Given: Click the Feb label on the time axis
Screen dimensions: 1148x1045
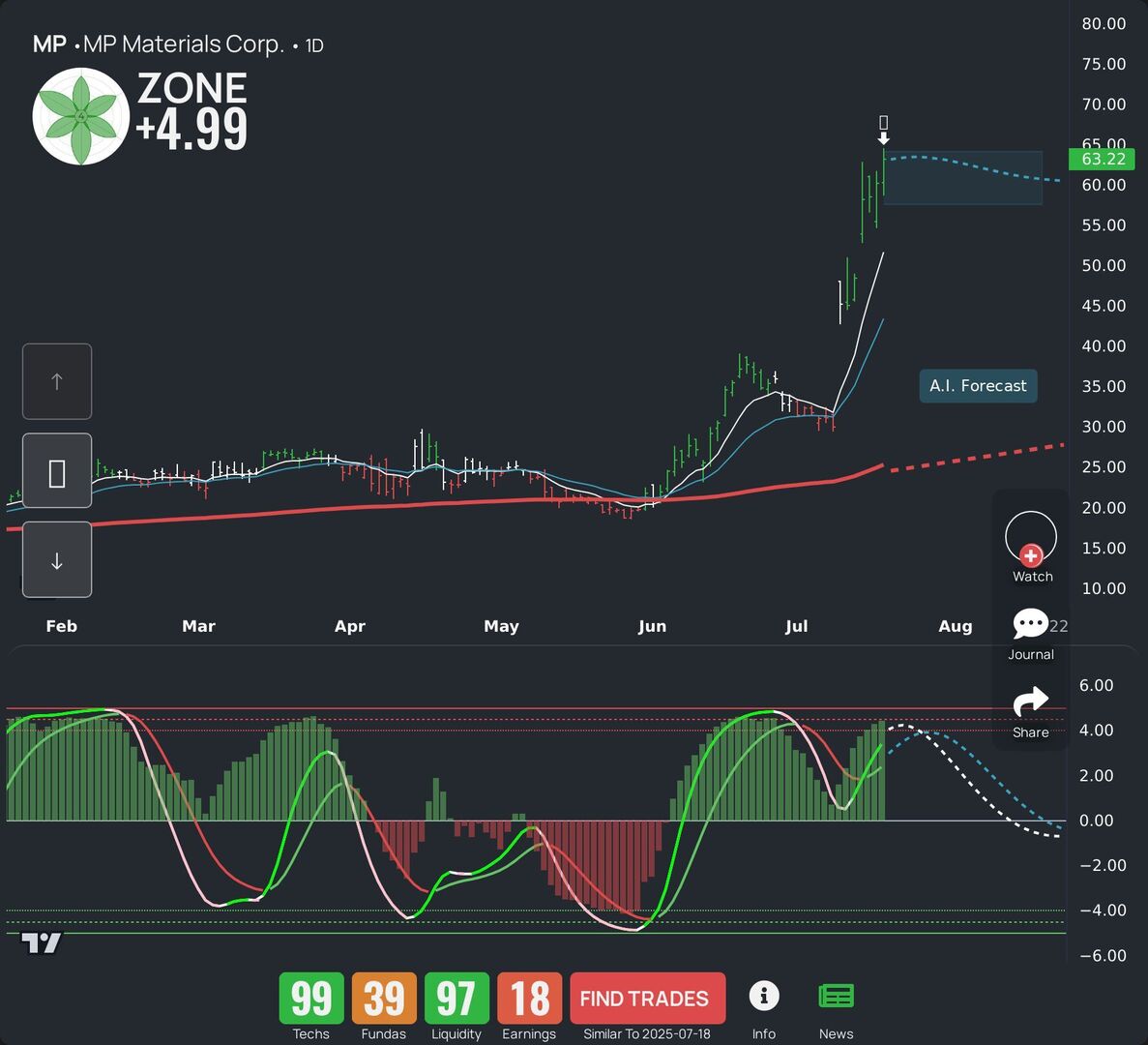Looking at the screenshot, I should coord(62,626).
